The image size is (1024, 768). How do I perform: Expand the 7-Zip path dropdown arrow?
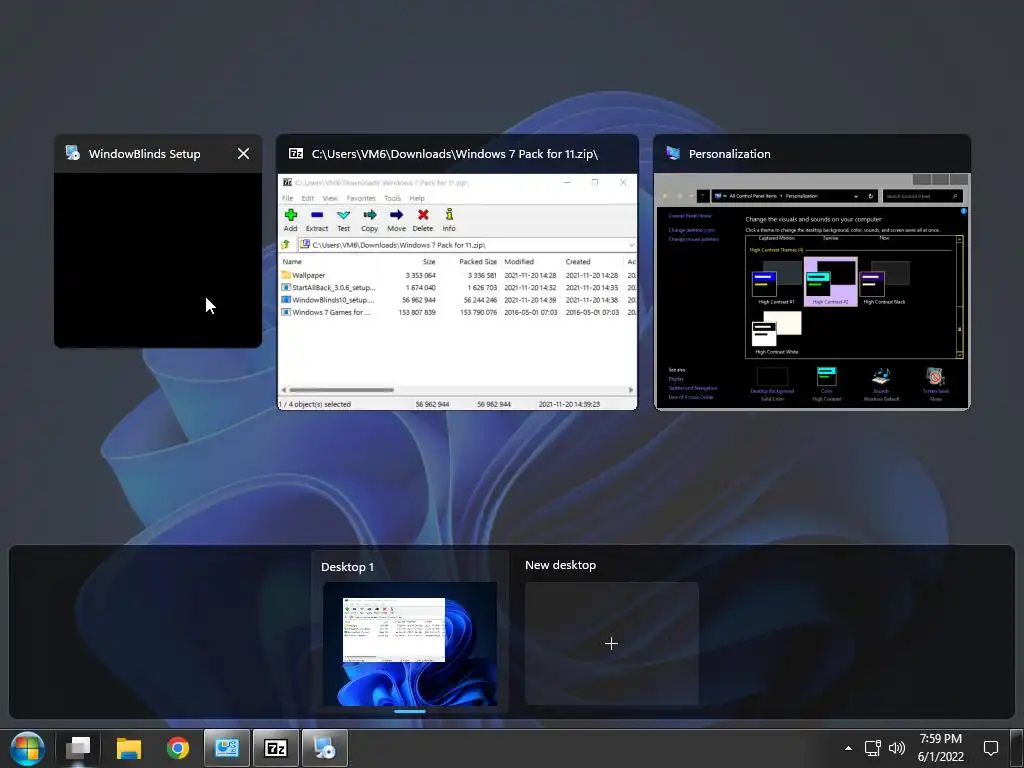tap(631, 245)
